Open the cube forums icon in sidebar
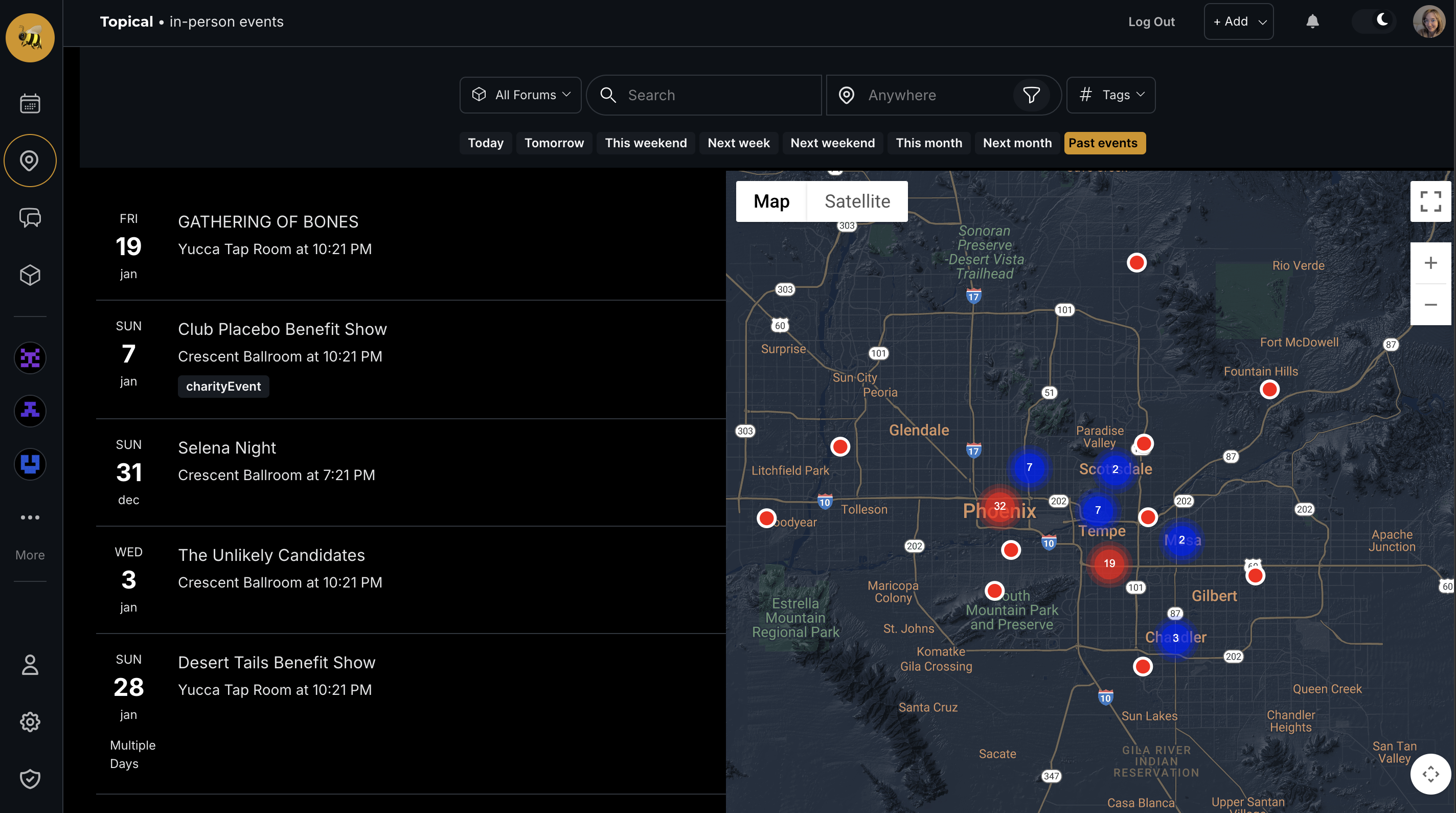 pos(30,275)
